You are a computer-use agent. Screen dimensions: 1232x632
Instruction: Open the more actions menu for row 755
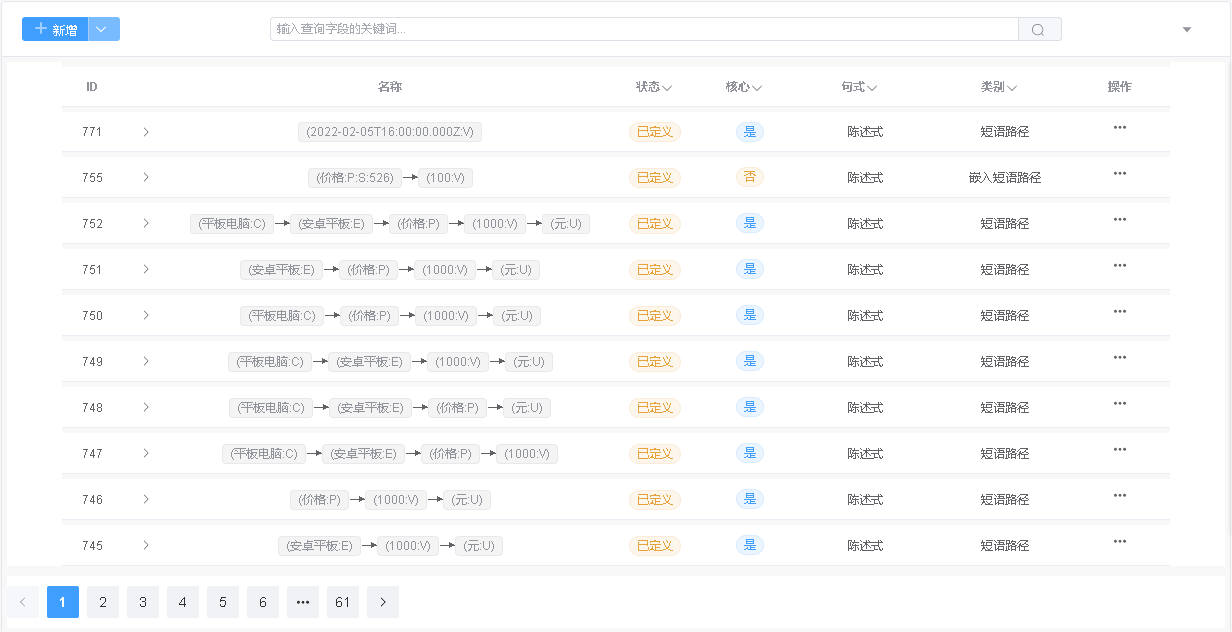[1120, 174]
